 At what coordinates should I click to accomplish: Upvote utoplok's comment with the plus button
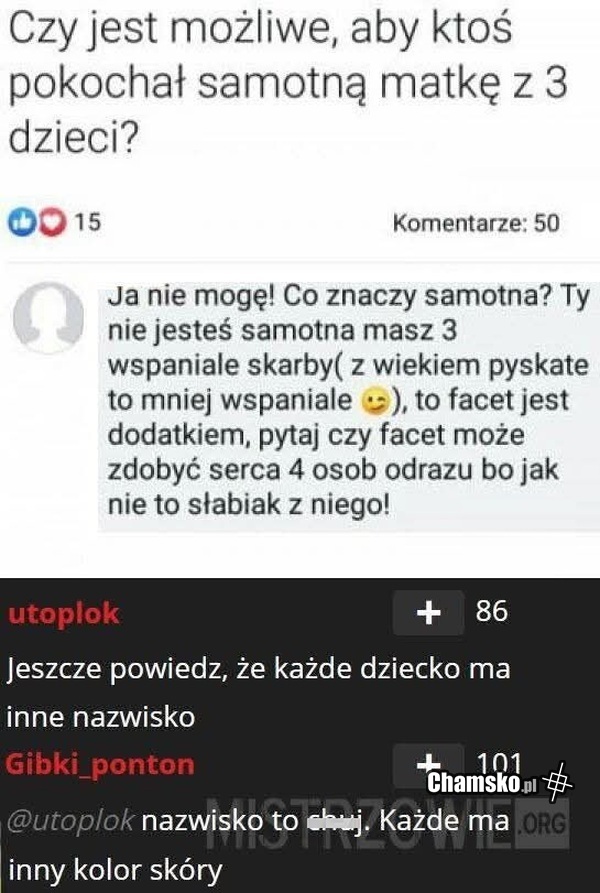coord(428,613)
